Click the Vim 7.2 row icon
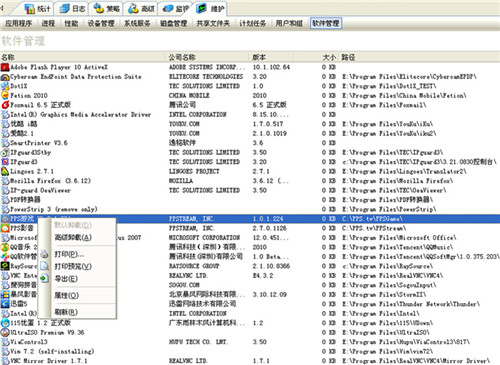This screenshot has height=365, width=500. coord(5,351)
